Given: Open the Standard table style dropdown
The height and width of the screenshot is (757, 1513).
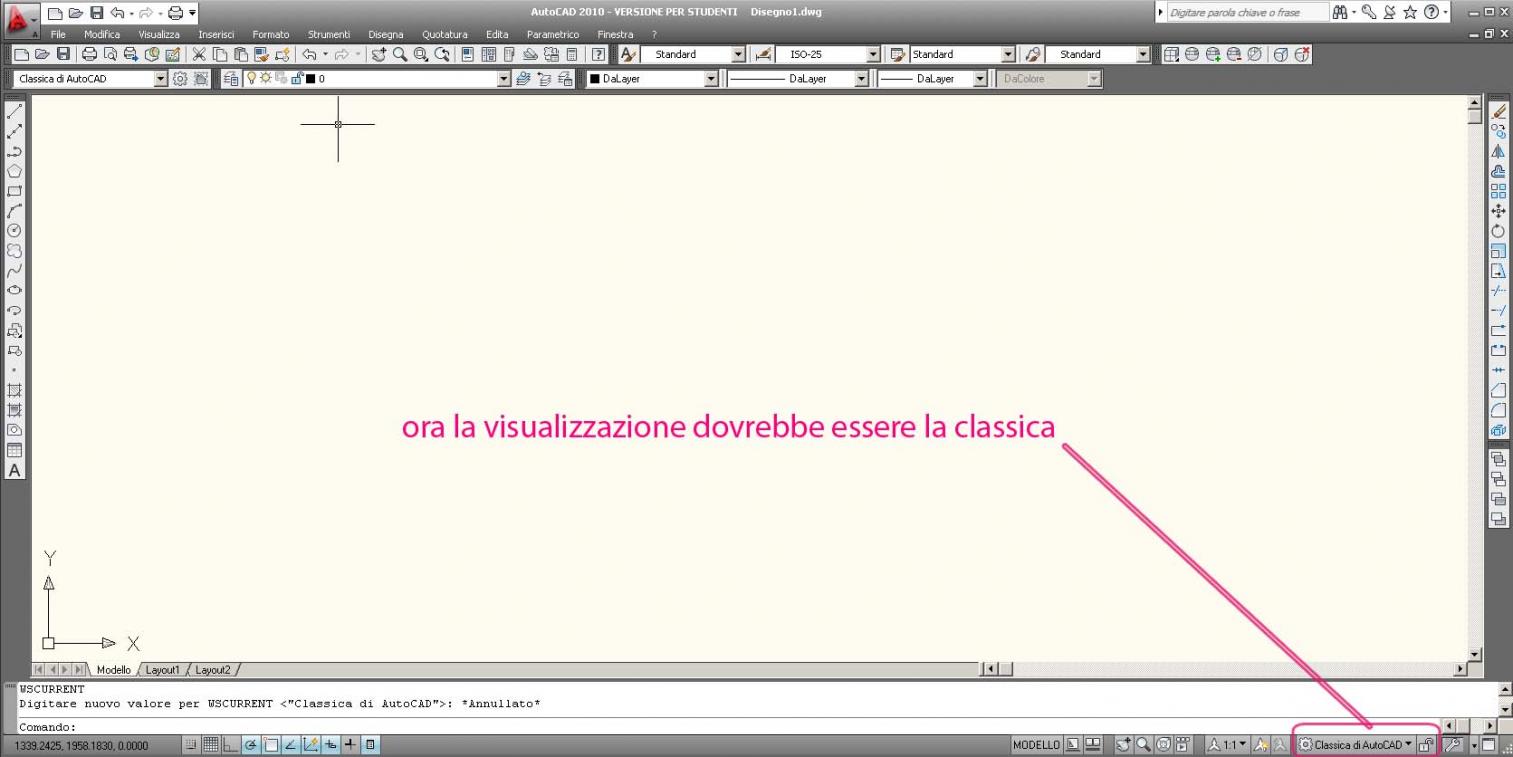Looking at the screenshot, I should point(1010,54).
